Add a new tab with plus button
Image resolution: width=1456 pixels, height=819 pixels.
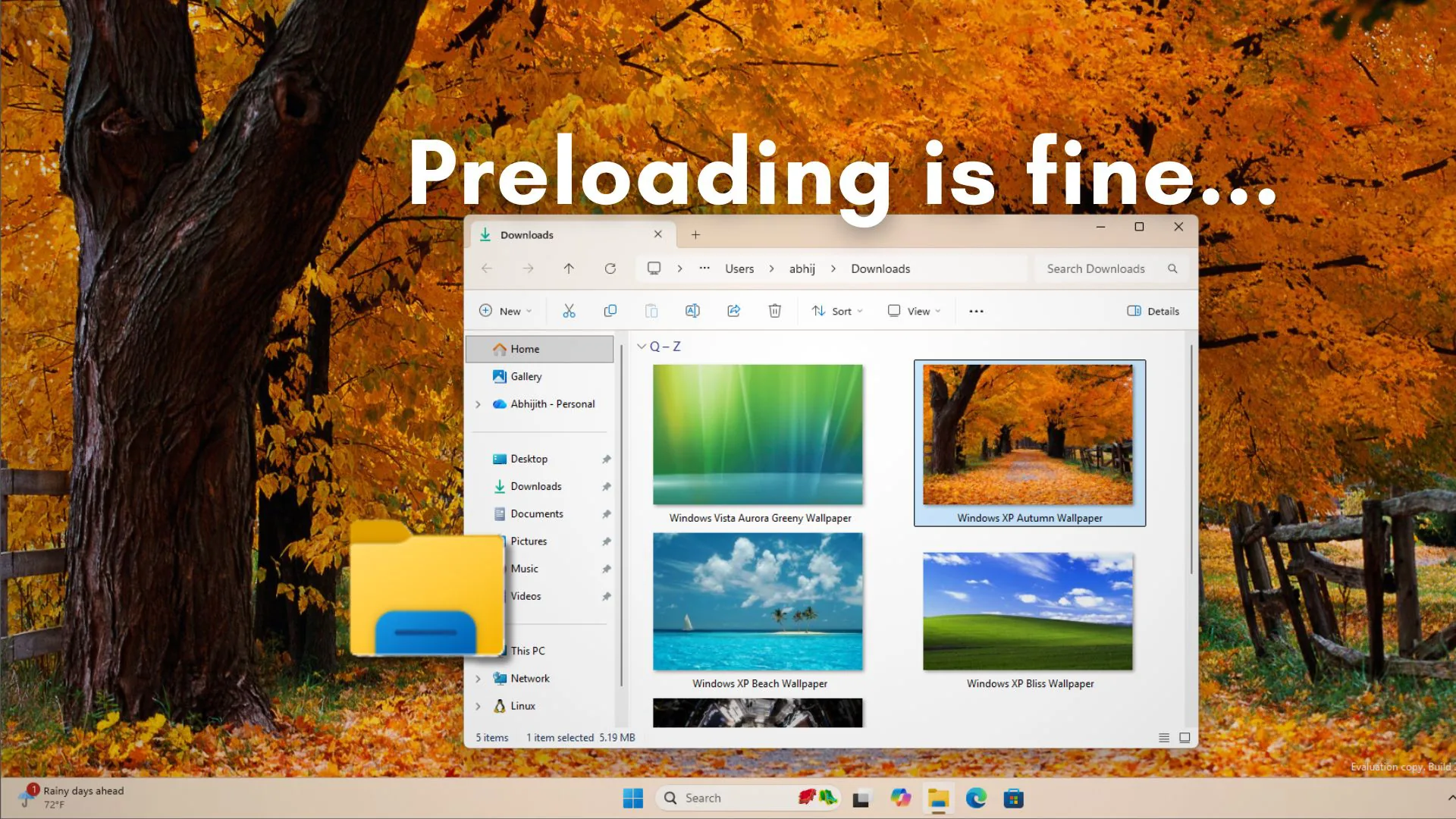[695, 235]
